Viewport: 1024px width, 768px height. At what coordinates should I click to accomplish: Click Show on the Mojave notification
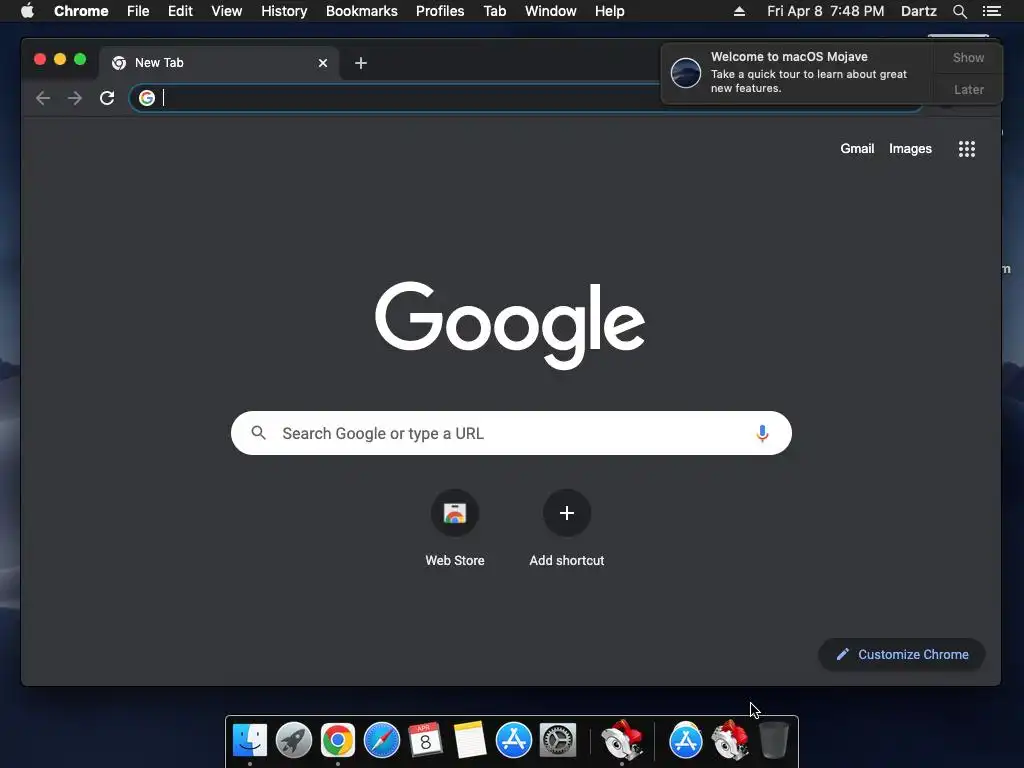coord(968,57)
